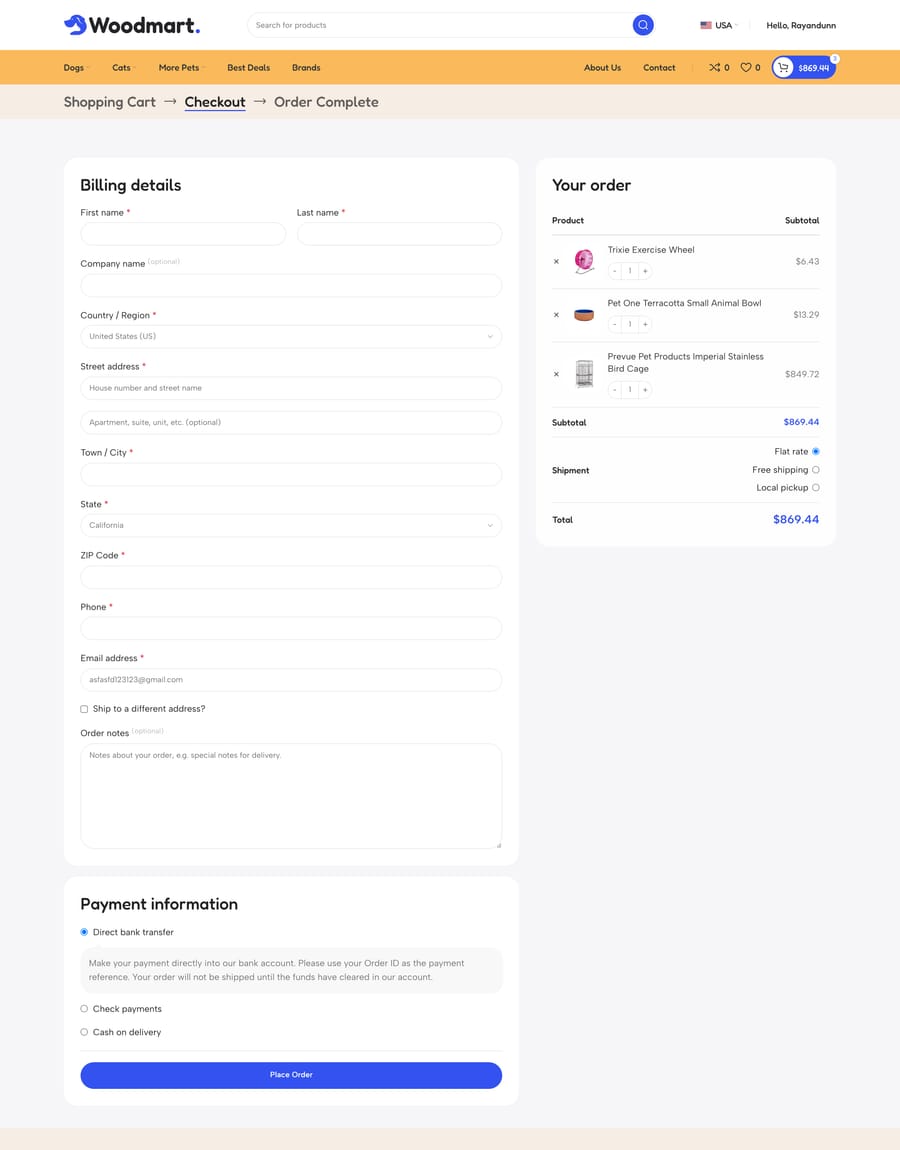Click the blue search magnifier icon
This screenshot has height=1150, width=900.
[x=643, y=25]
